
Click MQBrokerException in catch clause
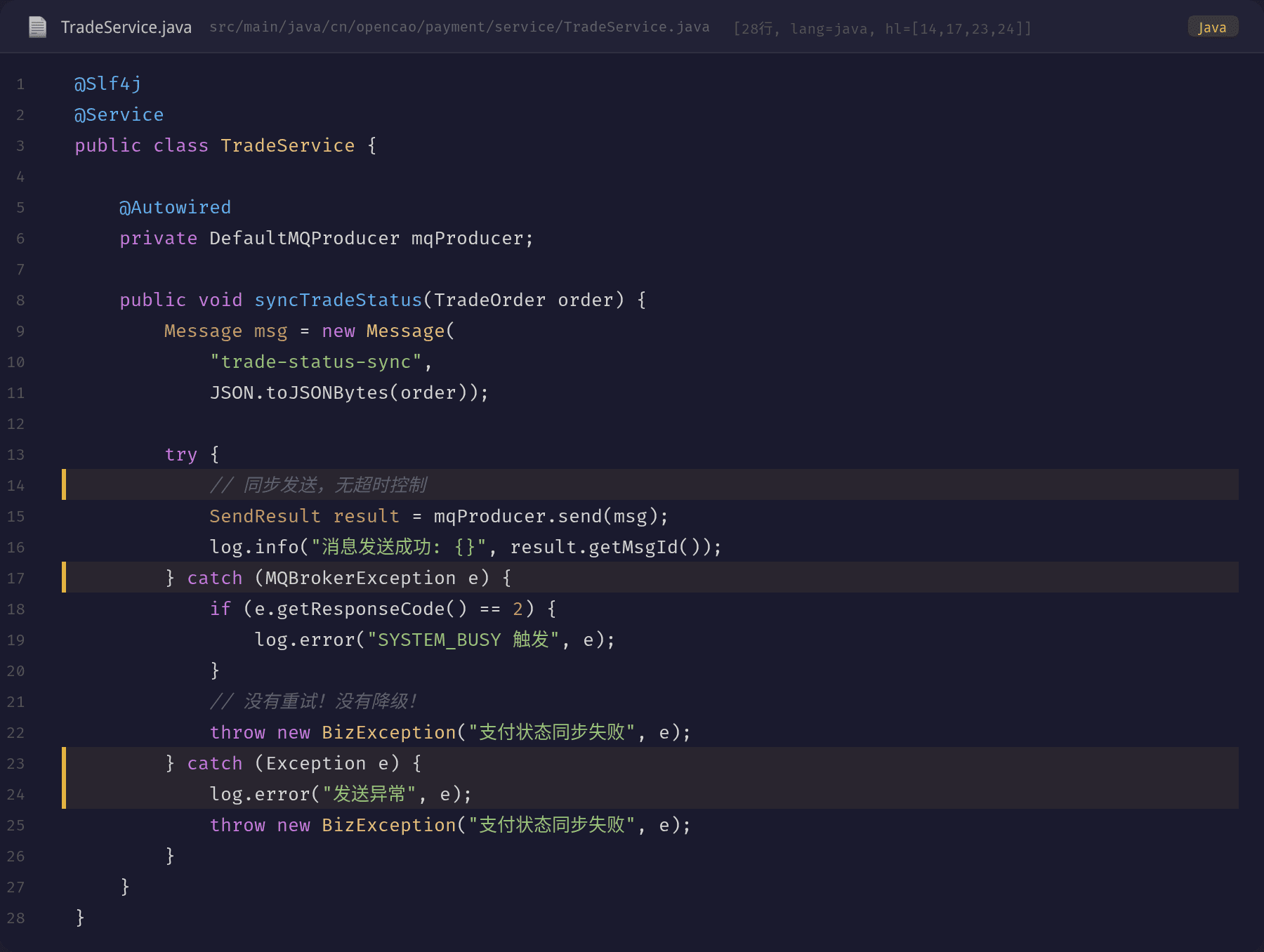361,579
